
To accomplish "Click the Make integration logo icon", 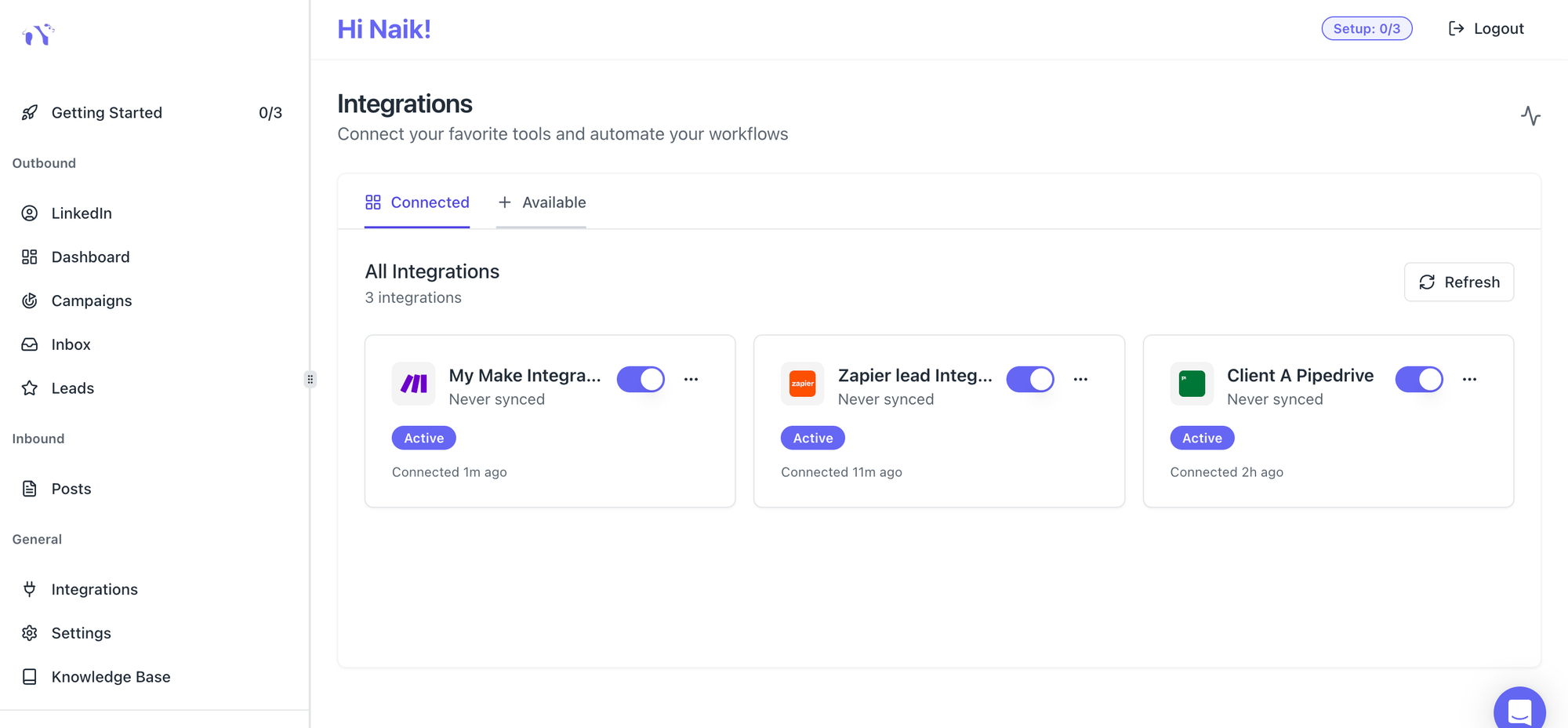I will pyautogui.click(x=413, y=384).
